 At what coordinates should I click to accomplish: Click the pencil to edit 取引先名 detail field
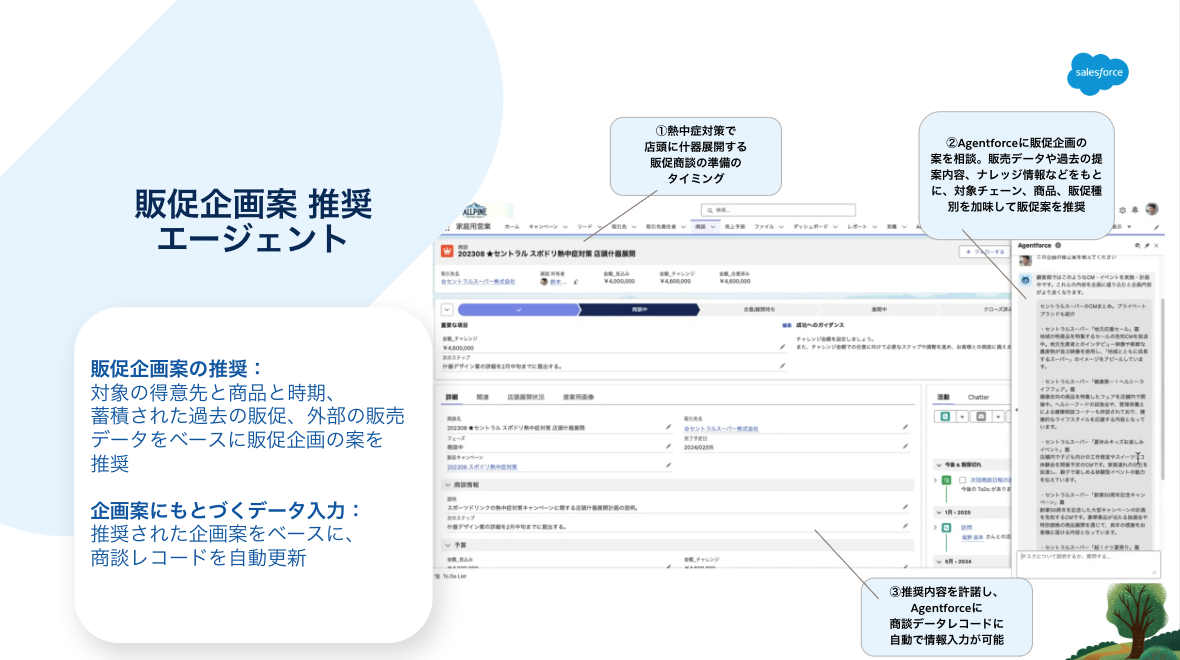point(905,427)
